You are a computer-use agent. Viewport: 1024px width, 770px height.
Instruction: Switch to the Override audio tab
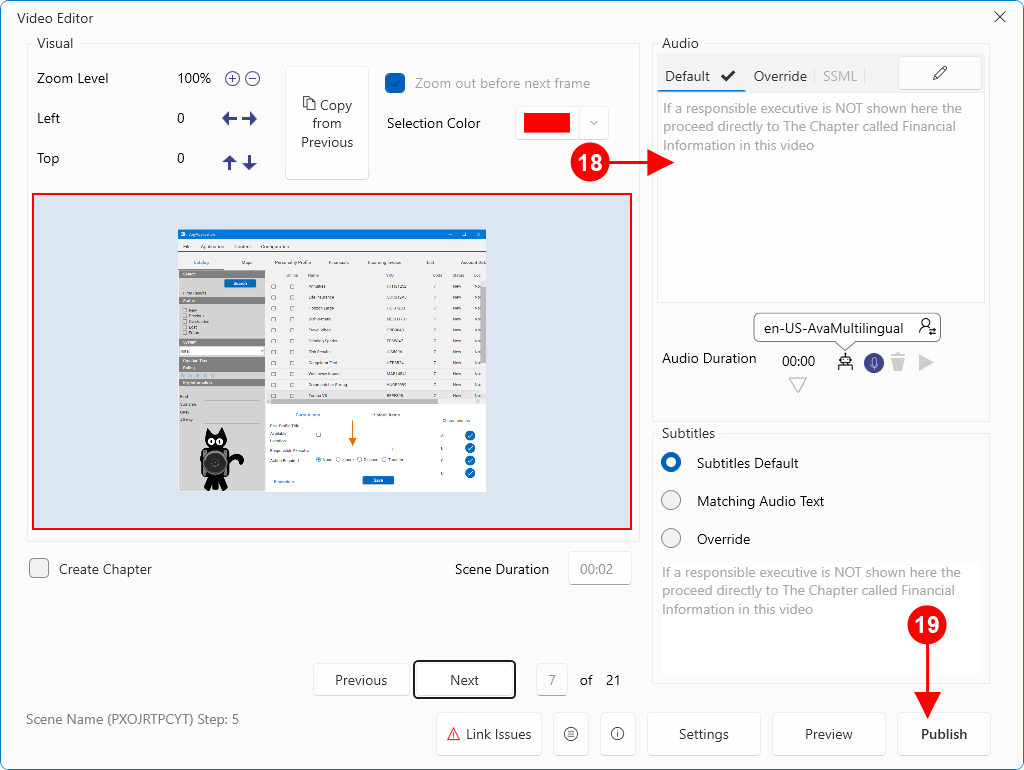[780, 76]
